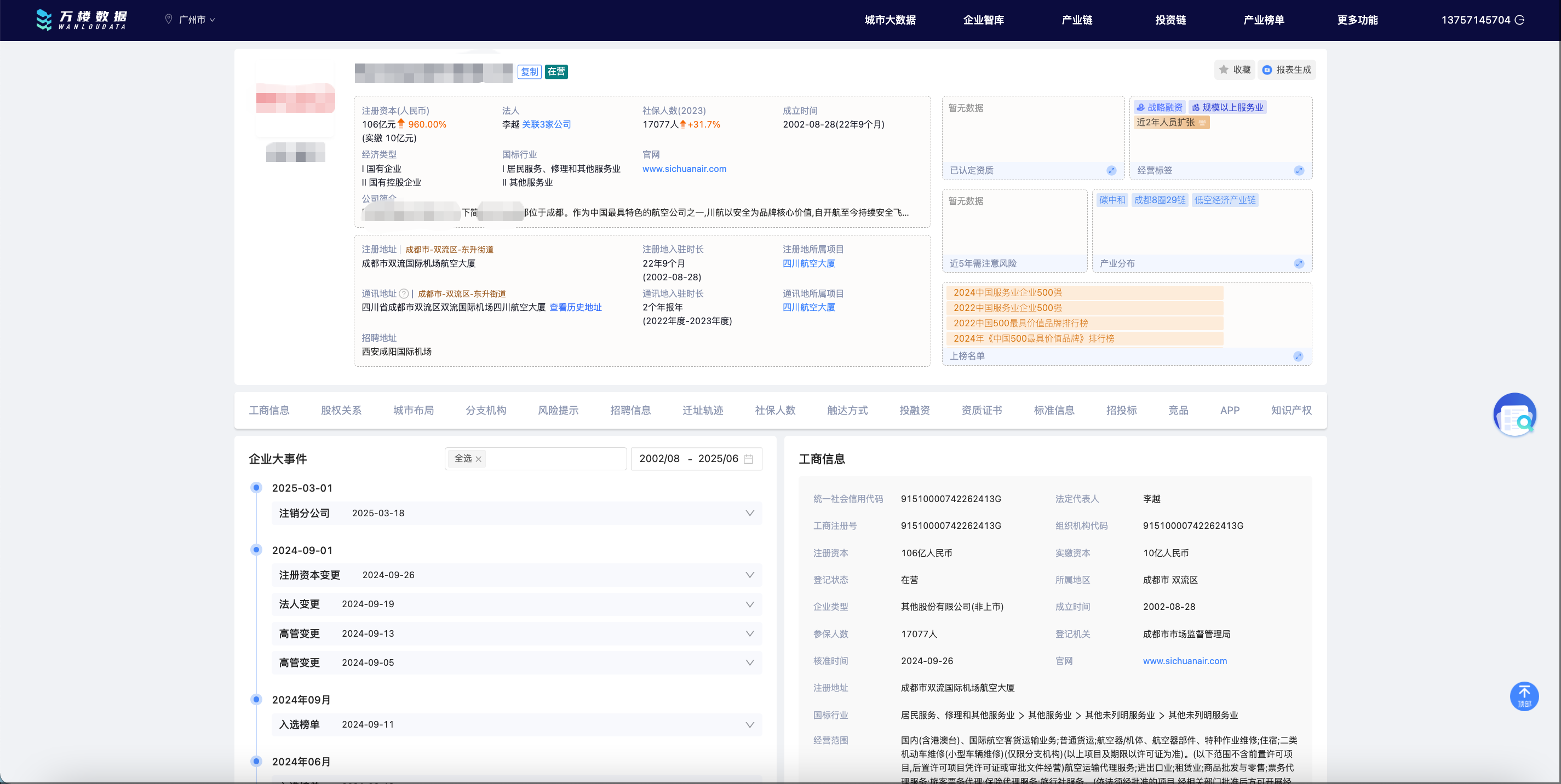Expand the 已认定资质 panel icon

[x=1111, y=170]
